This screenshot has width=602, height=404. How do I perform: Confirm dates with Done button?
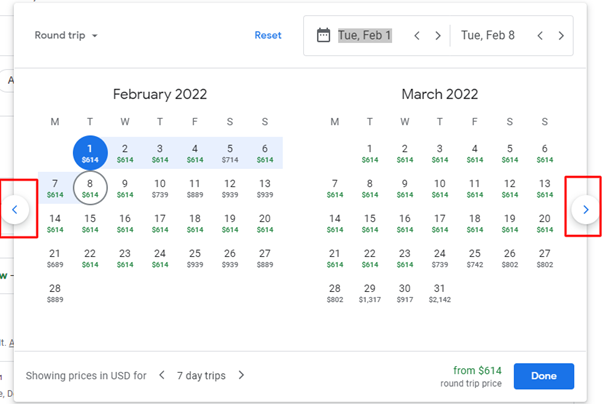(x=544, y=376)
